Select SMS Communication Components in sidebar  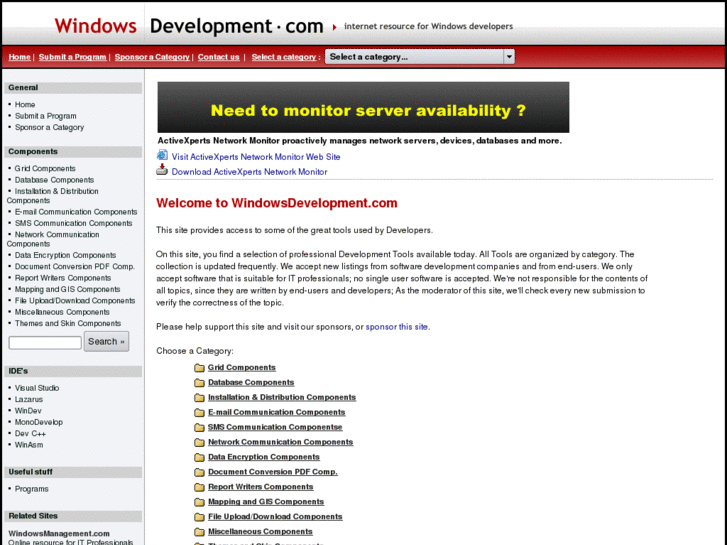pos(73,223)
